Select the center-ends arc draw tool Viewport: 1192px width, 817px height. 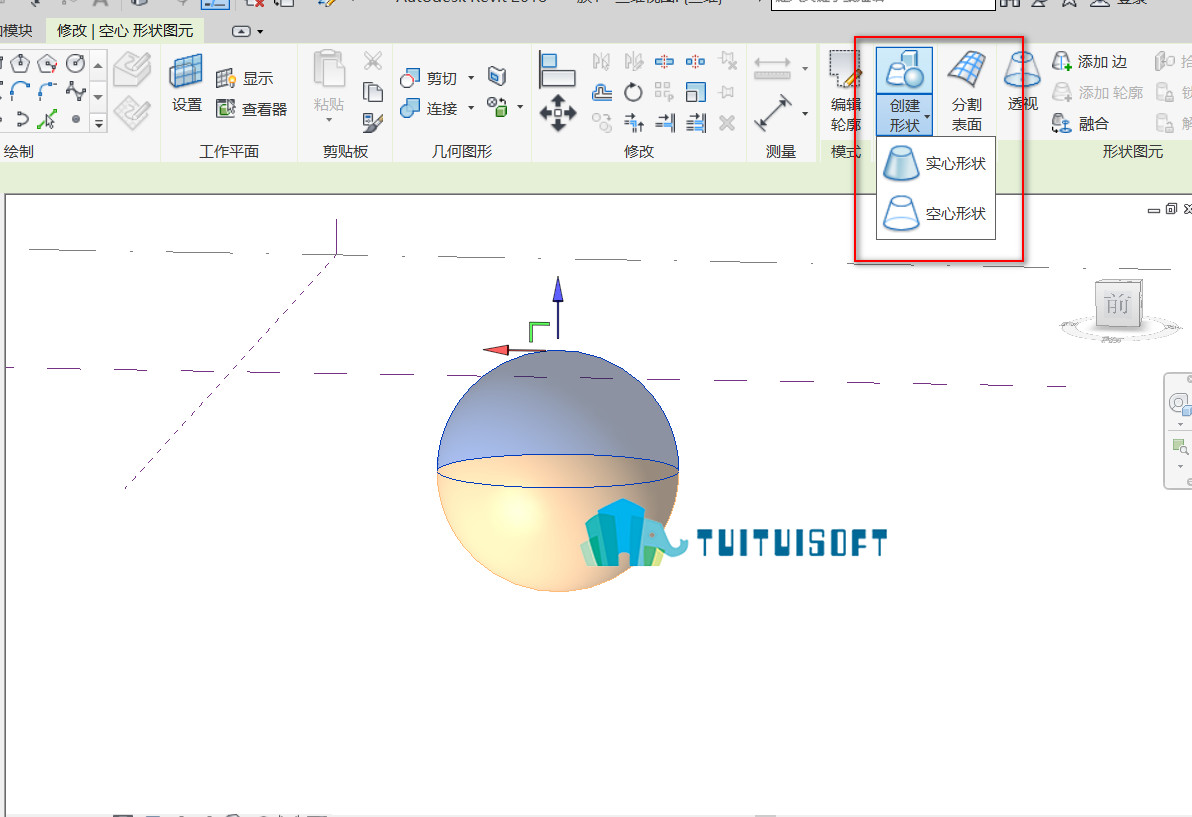[47, 91]
